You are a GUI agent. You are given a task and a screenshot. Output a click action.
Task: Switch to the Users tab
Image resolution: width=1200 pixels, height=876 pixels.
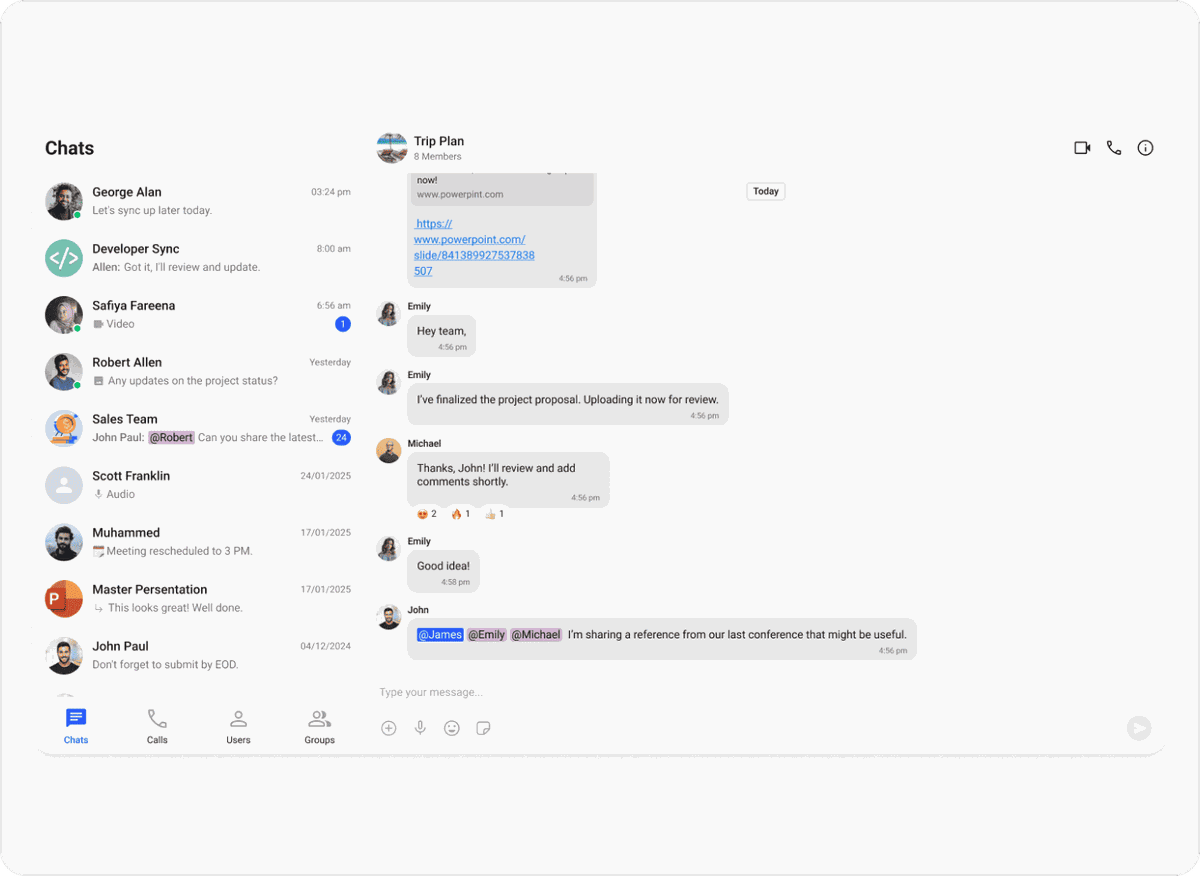pos(238,727)
